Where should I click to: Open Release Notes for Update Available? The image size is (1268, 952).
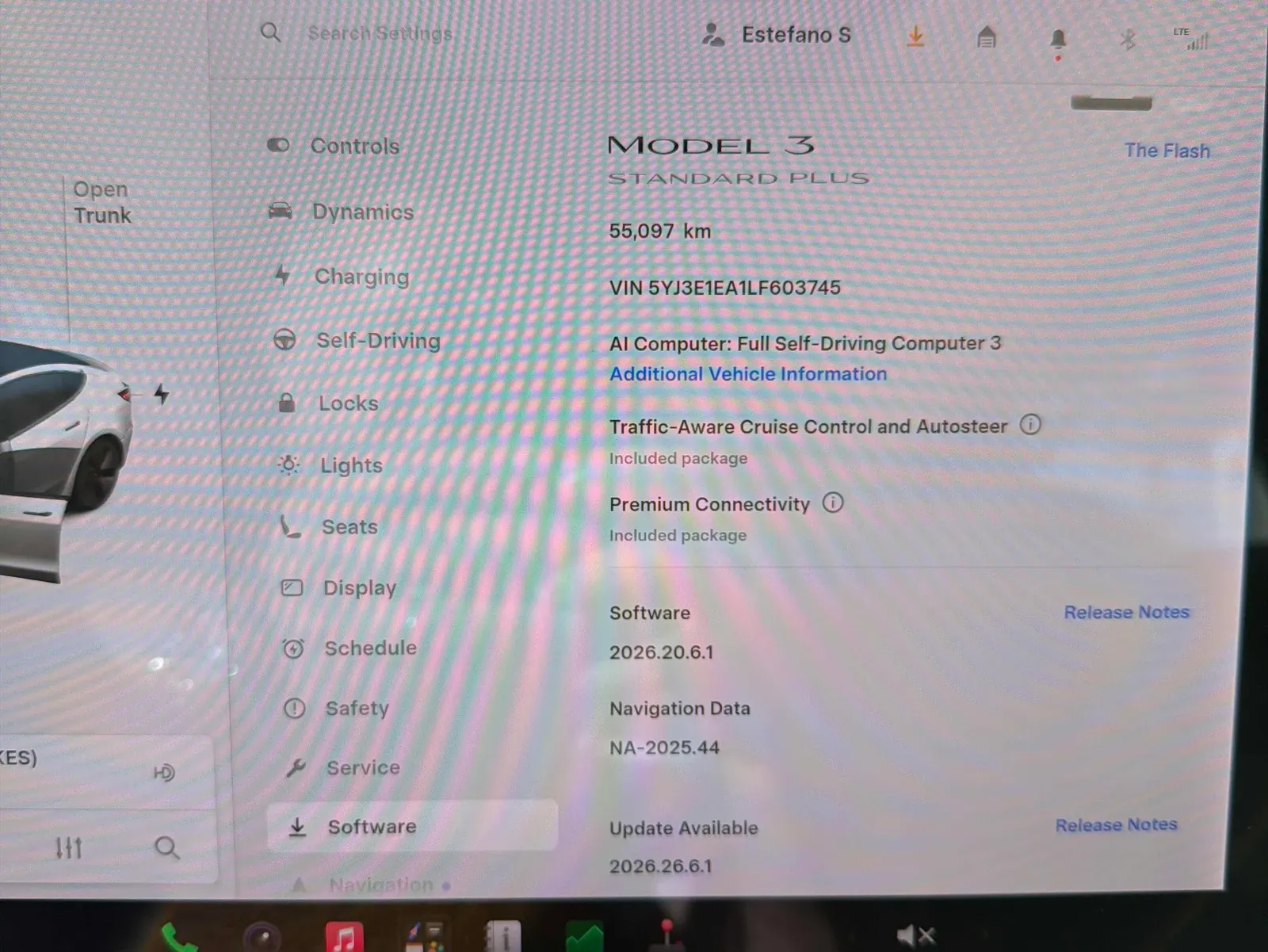click(1117, 825)
